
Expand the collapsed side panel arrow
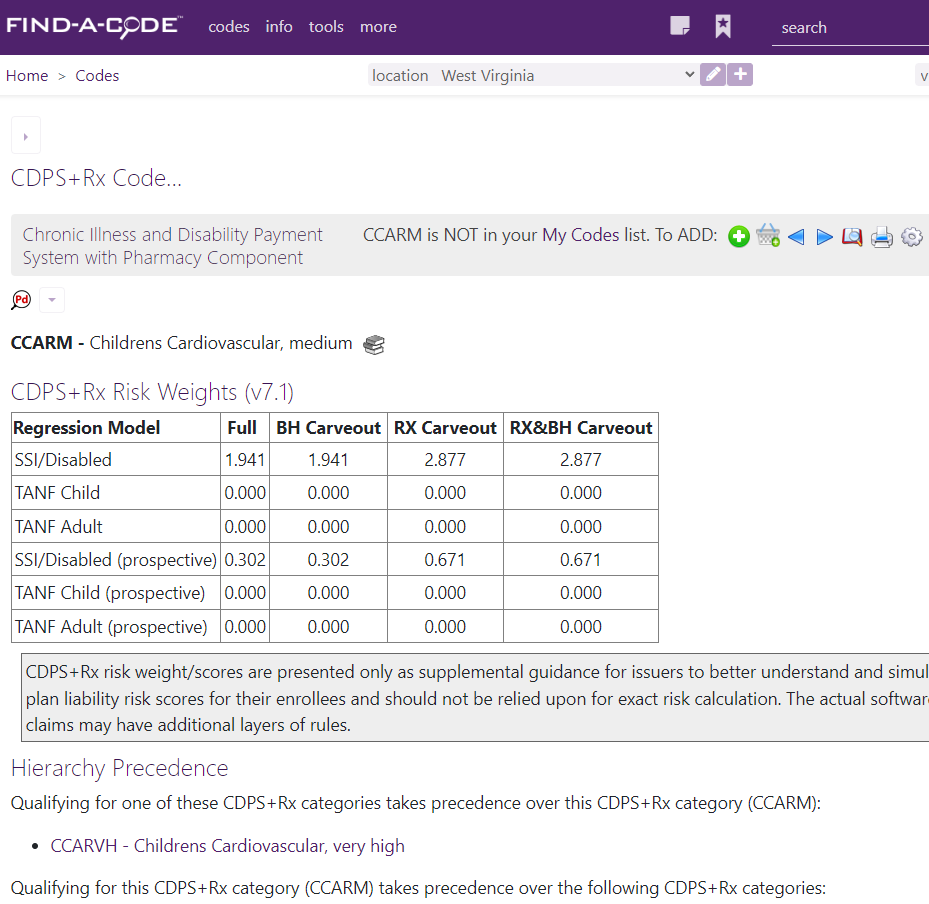click(x=25, y=136)
